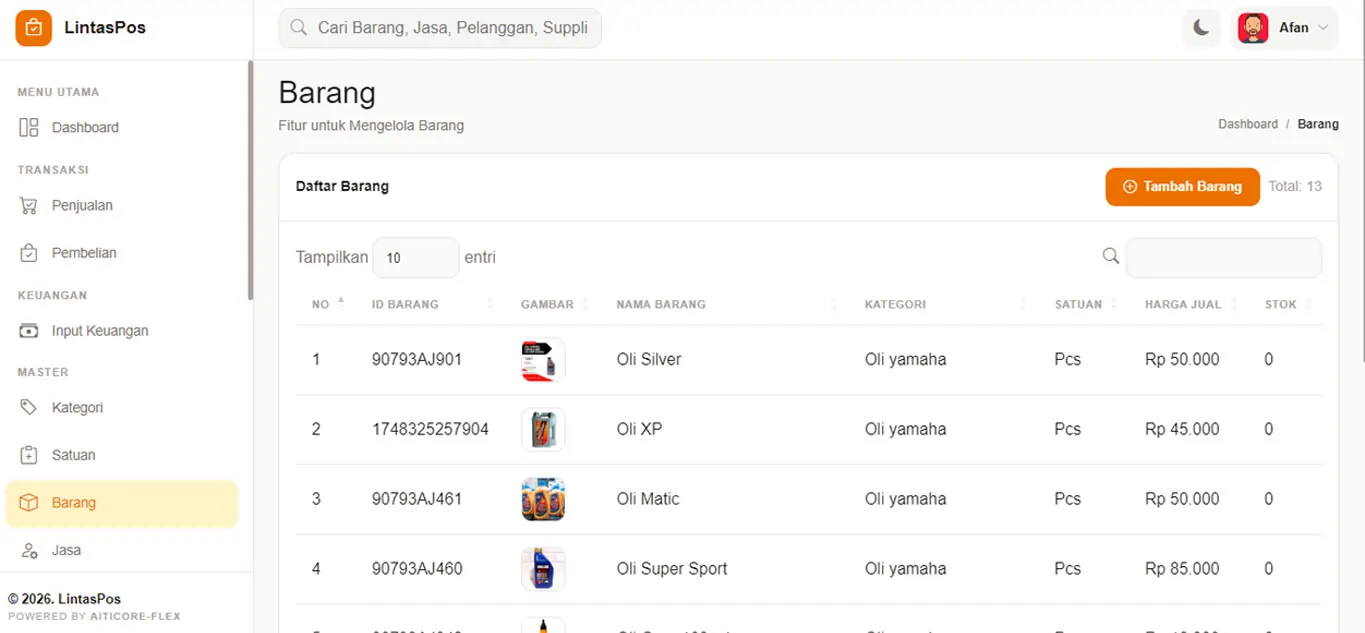Viewport: 1365px width, 633px height.
Task: Click the Jasa sidebar icon
Action: pyautogui.click(x=29, y=550)
